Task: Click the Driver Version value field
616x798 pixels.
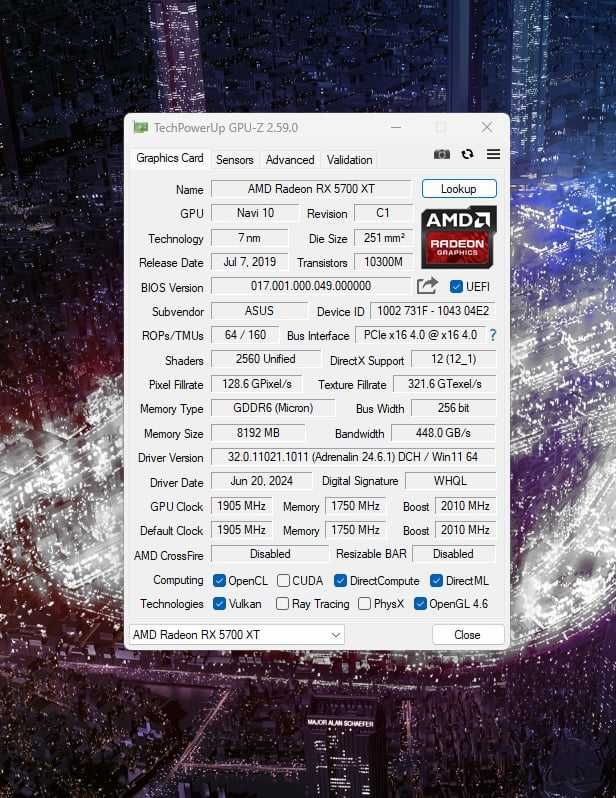Action: click(x=353, y=457)
